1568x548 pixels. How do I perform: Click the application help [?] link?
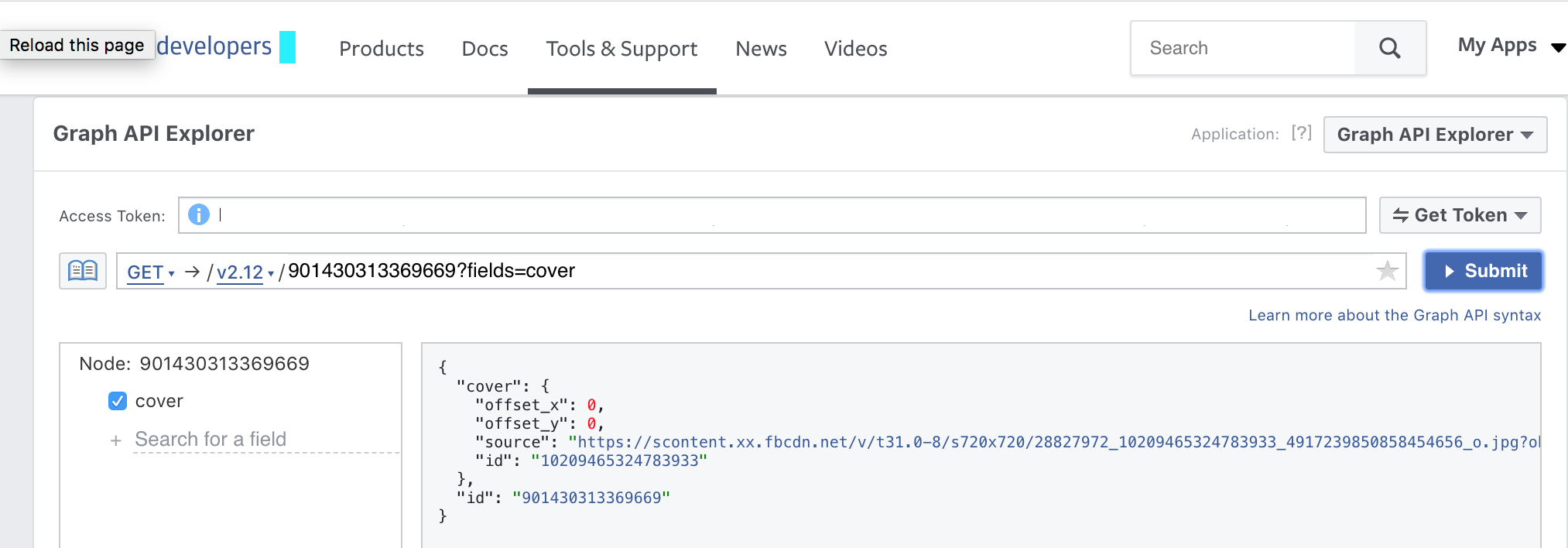tap(1302, 133)
